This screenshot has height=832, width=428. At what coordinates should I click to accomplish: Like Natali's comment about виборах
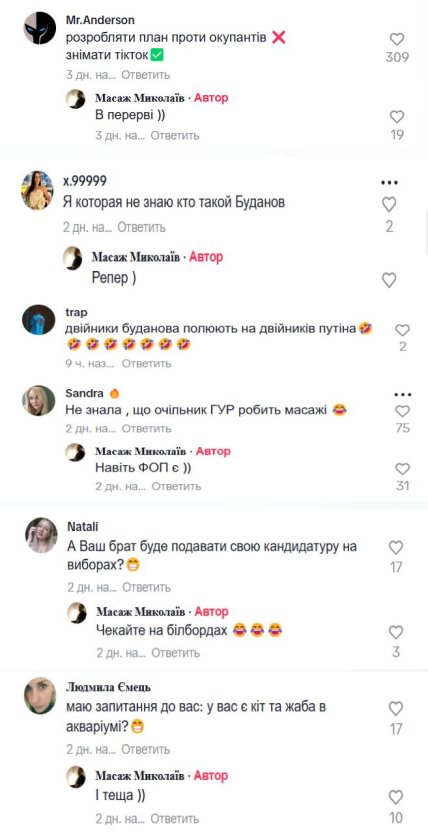pos(396,548)
